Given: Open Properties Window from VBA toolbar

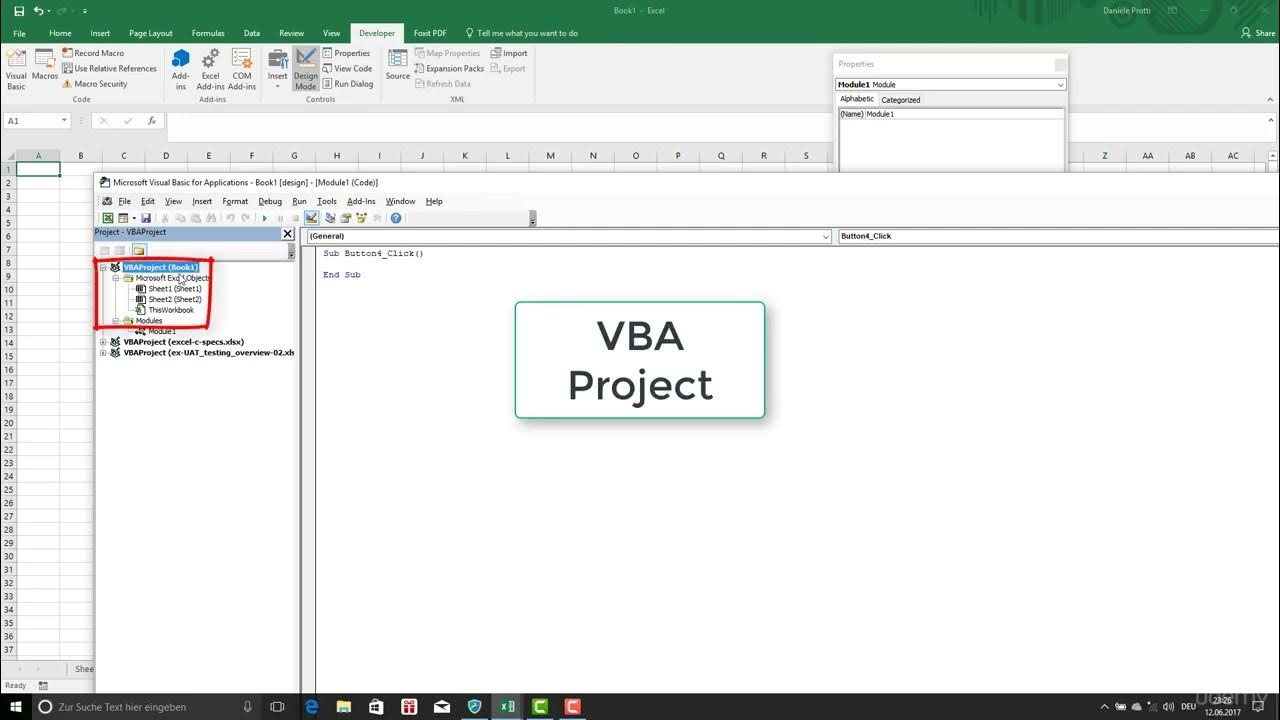Looking at the screenshot, I should (x=346, y=218).
